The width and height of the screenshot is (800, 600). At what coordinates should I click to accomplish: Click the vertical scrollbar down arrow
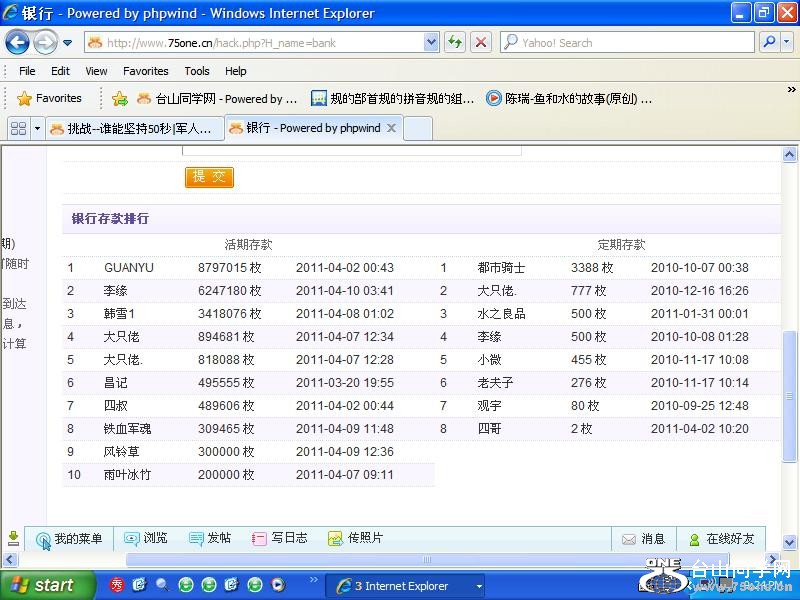point(789,542)
